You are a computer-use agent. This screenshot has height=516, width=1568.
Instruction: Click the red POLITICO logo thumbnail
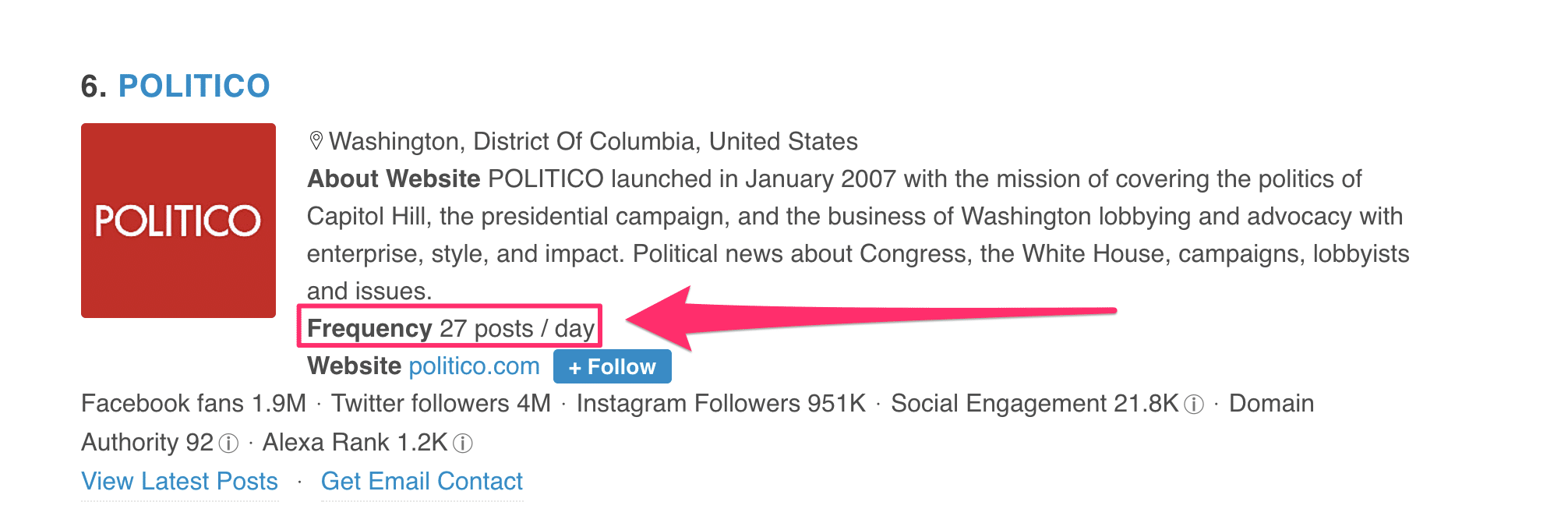pos(178,221)
